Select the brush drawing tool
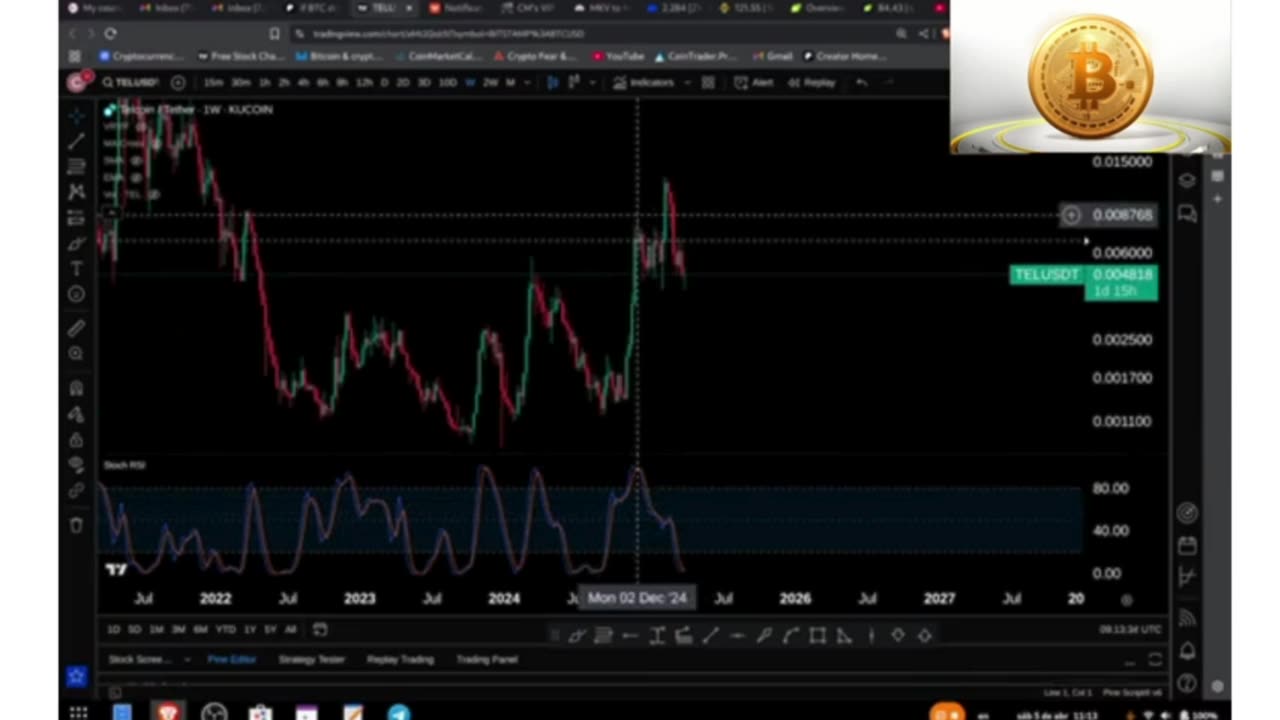1280x720 pixels. [x=76, y=243]
